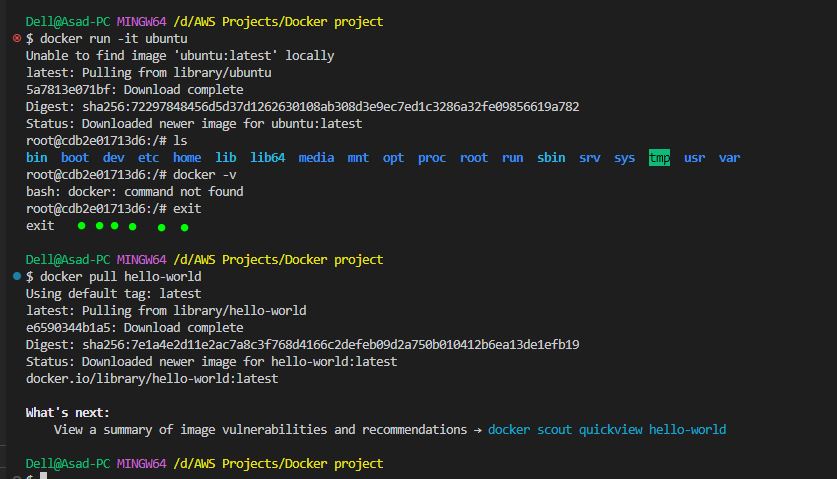Select the 'tmp' highlighted directory name

[659, 158]
